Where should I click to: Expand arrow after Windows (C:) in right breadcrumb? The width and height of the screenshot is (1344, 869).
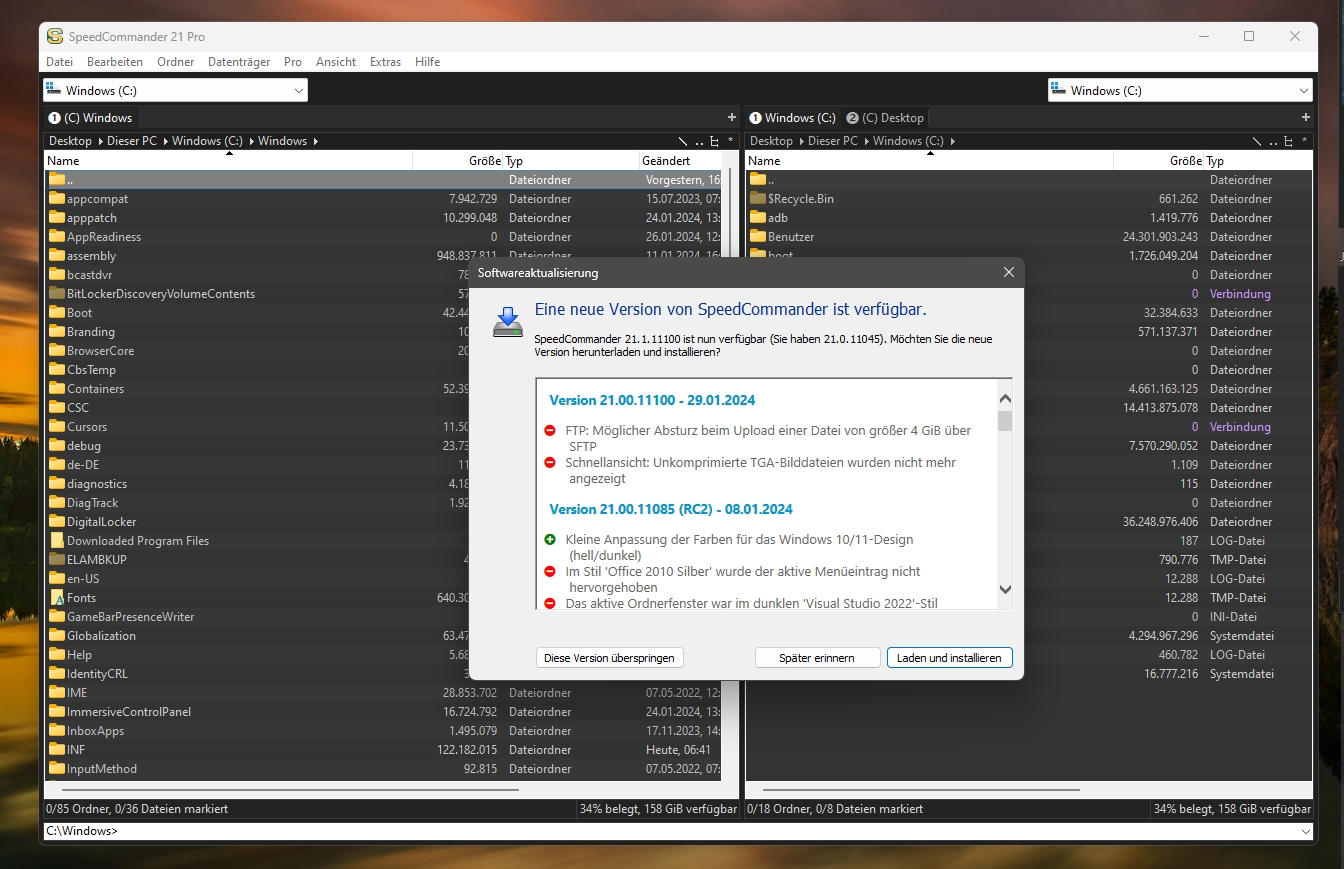[951, 141]
